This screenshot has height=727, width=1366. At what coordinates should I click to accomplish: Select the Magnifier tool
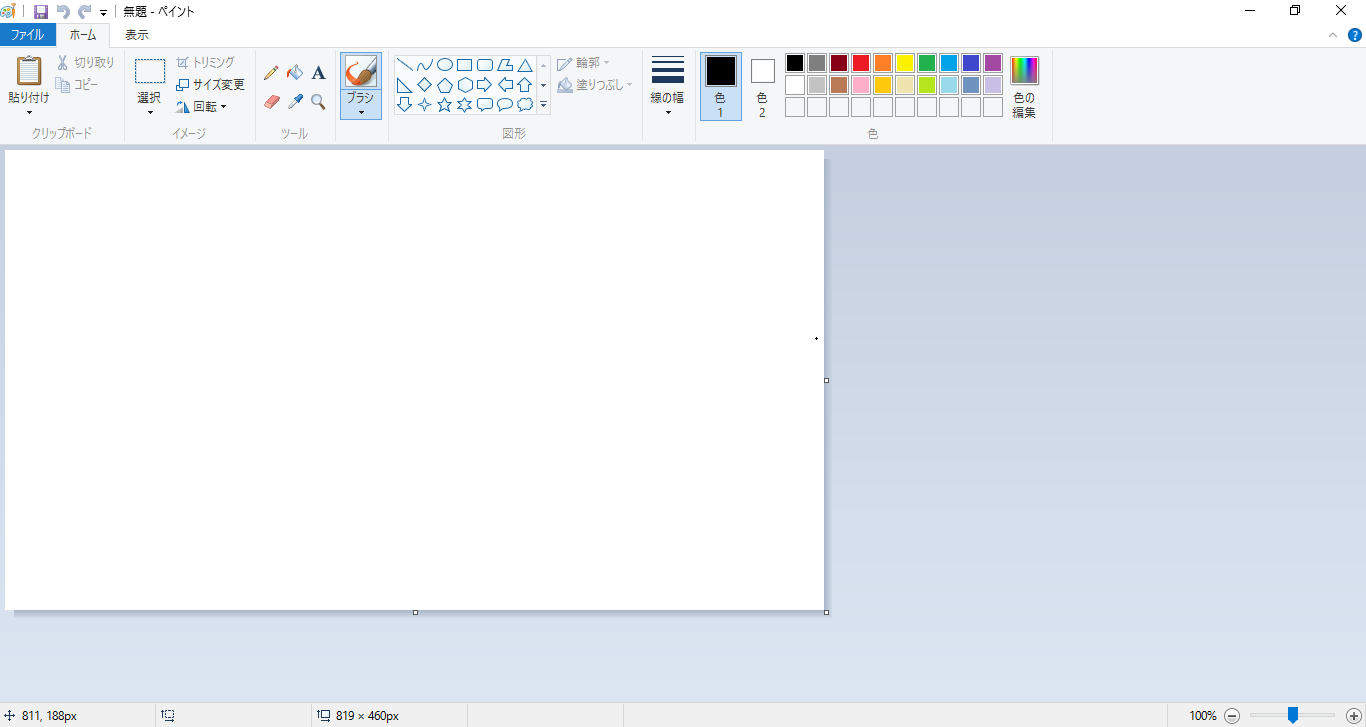(318, 102)
